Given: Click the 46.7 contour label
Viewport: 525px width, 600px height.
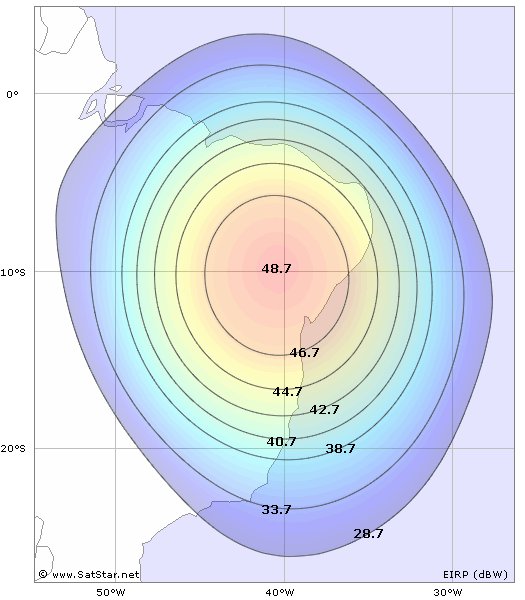Looking at the screenshot, I should (x=304, y=352).
